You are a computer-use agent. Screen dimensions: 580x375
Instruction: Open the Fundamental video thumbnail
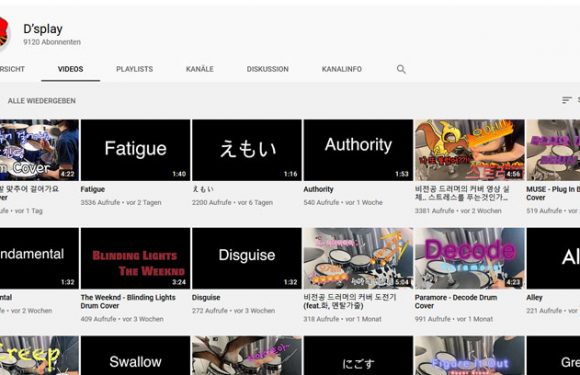(x=39, y=258)
